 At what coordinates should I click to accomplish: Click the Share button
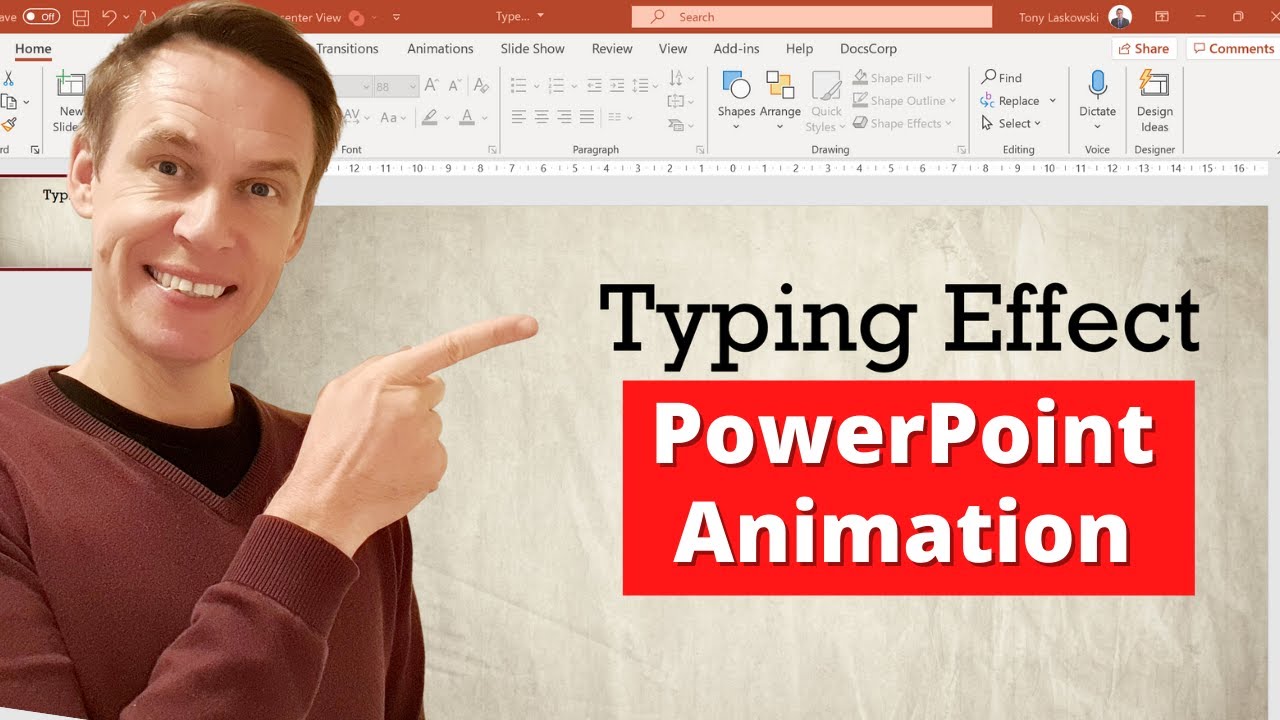pos(1144,49)
